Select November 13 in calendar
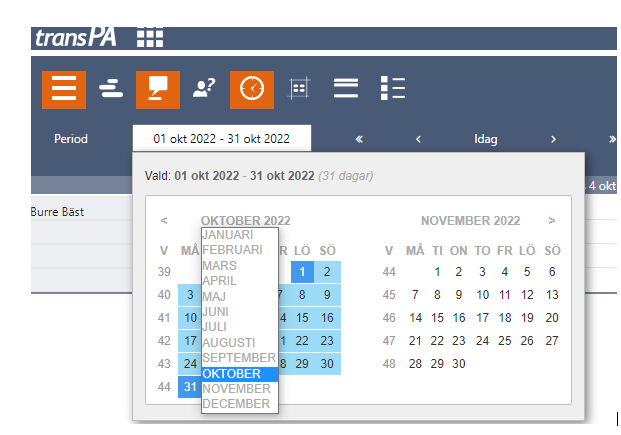The image size is (621, 435). click(x=552, y=295)
